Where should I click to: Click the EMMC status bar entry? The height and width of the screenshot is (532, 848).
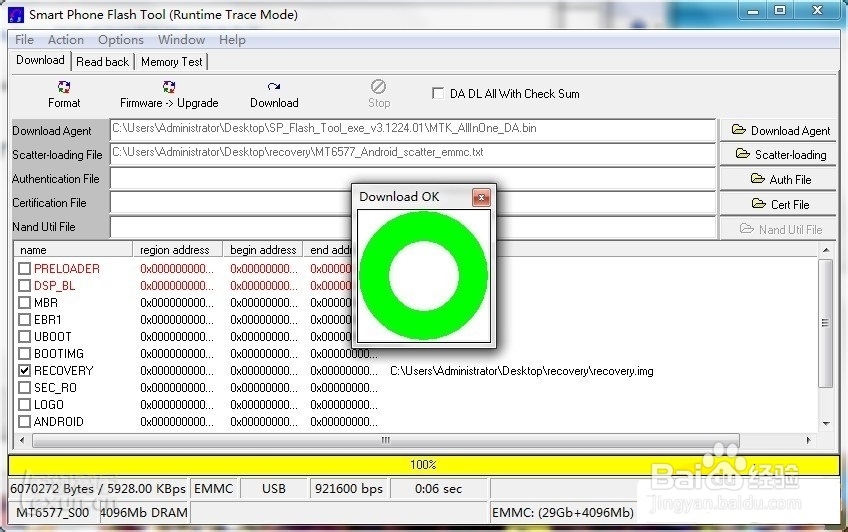pos(214,489)
